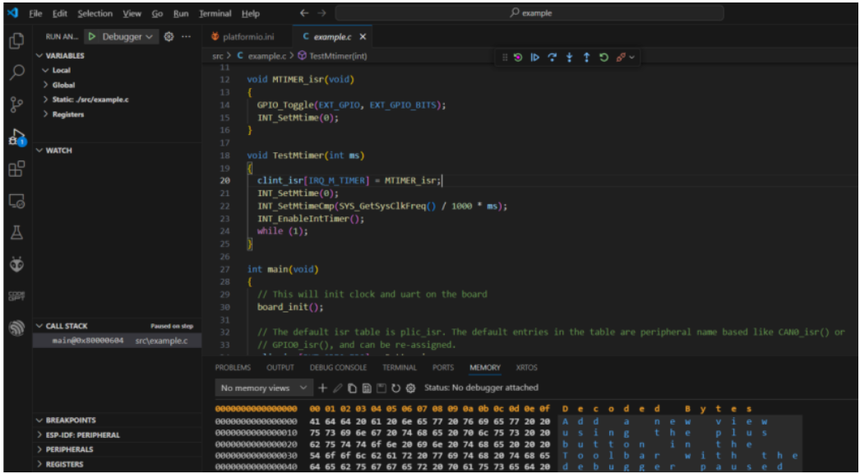Switch to the XRTOS panel tab

(x=527, y=368)
